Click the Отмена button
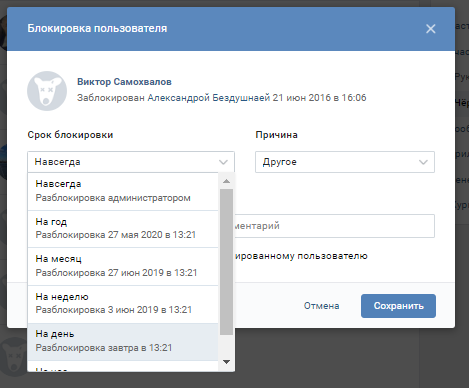 [x=321, y=306]
